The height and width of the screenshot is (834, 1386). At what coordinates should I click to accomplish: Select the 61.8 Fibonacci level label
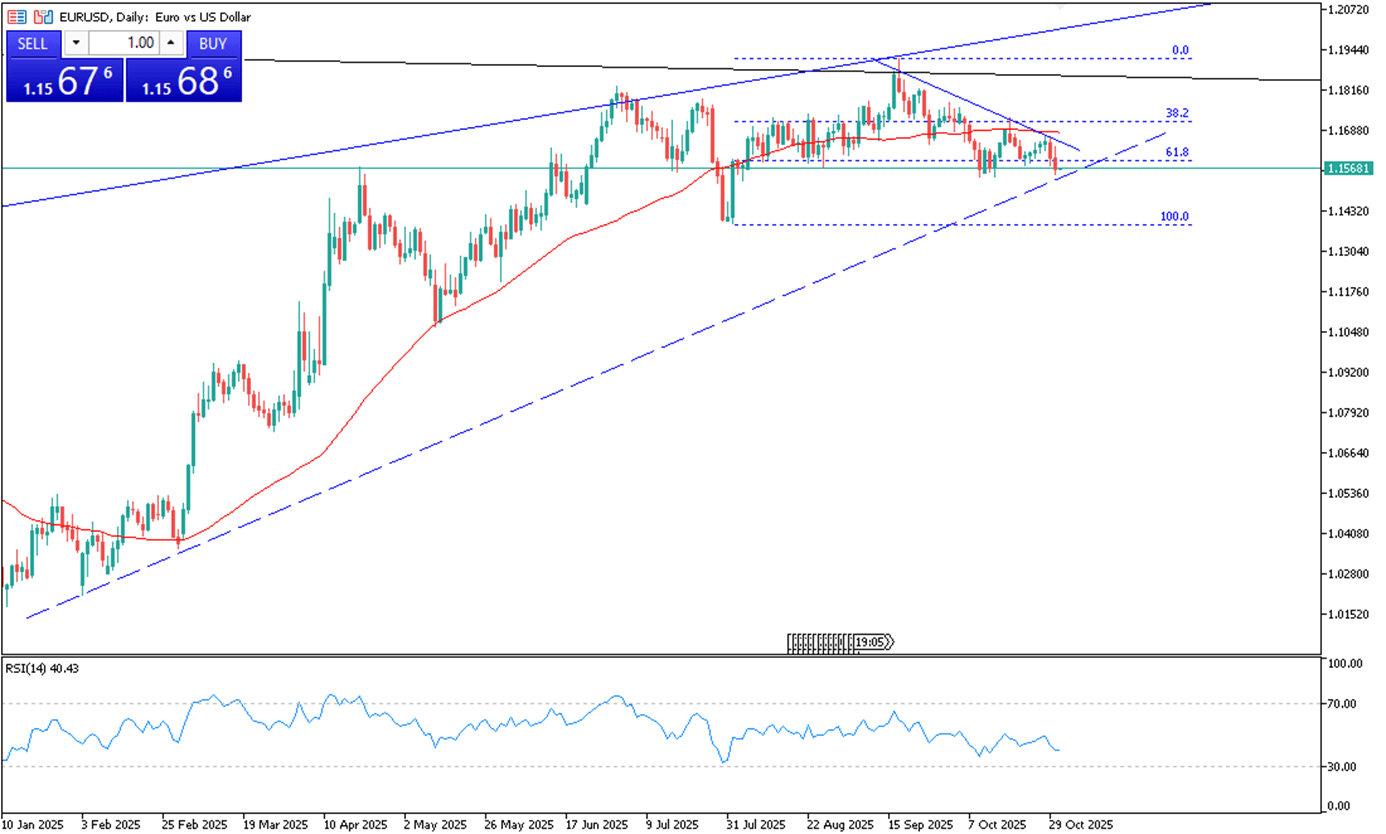click(1176, 153)
